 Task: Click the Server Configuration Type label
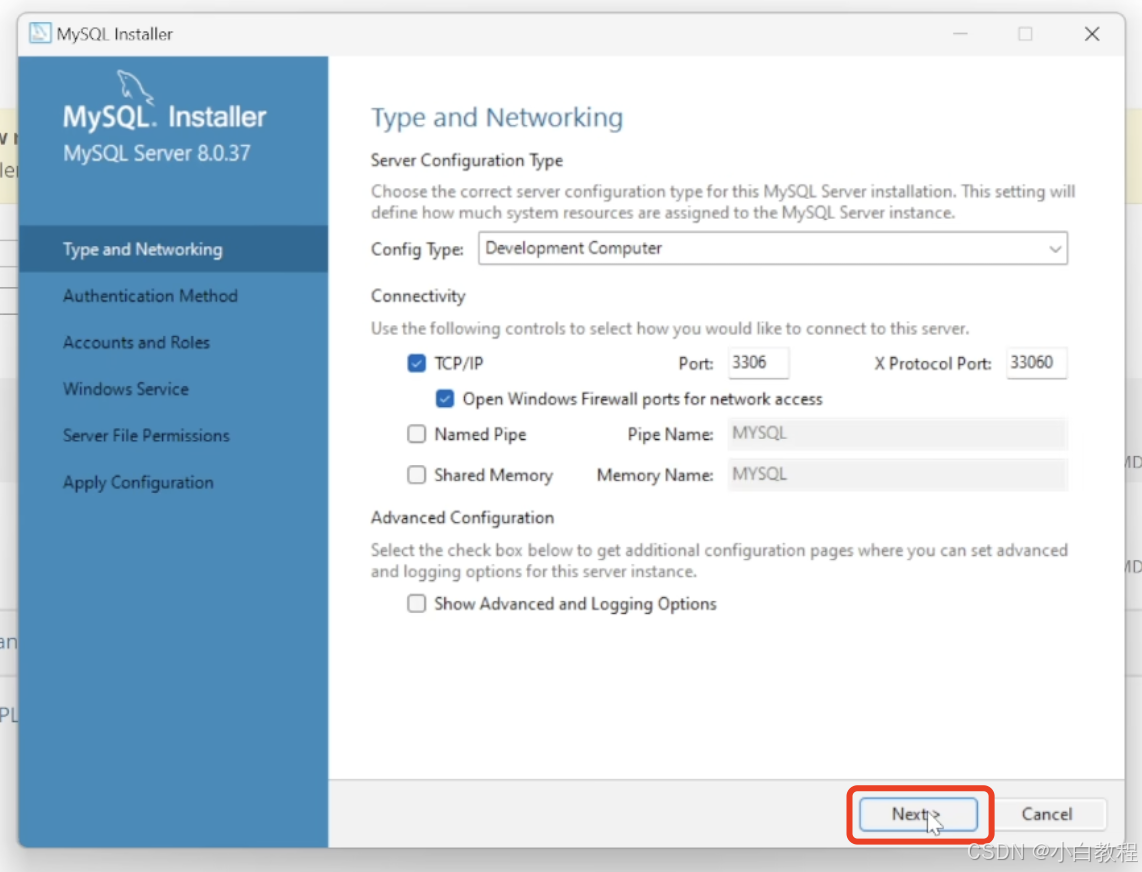(467, 160)
